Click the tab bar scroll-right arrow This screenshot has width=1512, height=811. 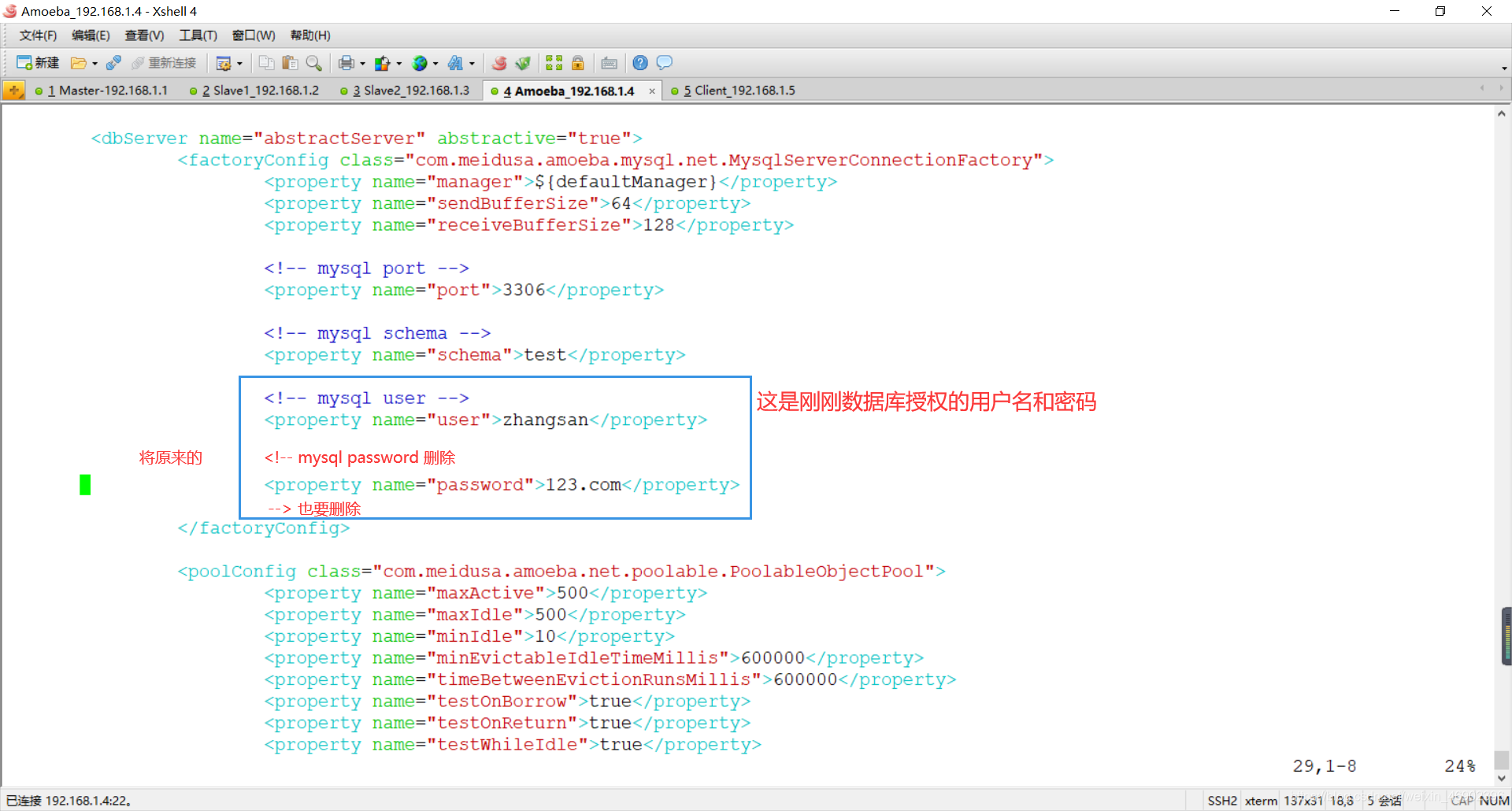[1501, 88]
